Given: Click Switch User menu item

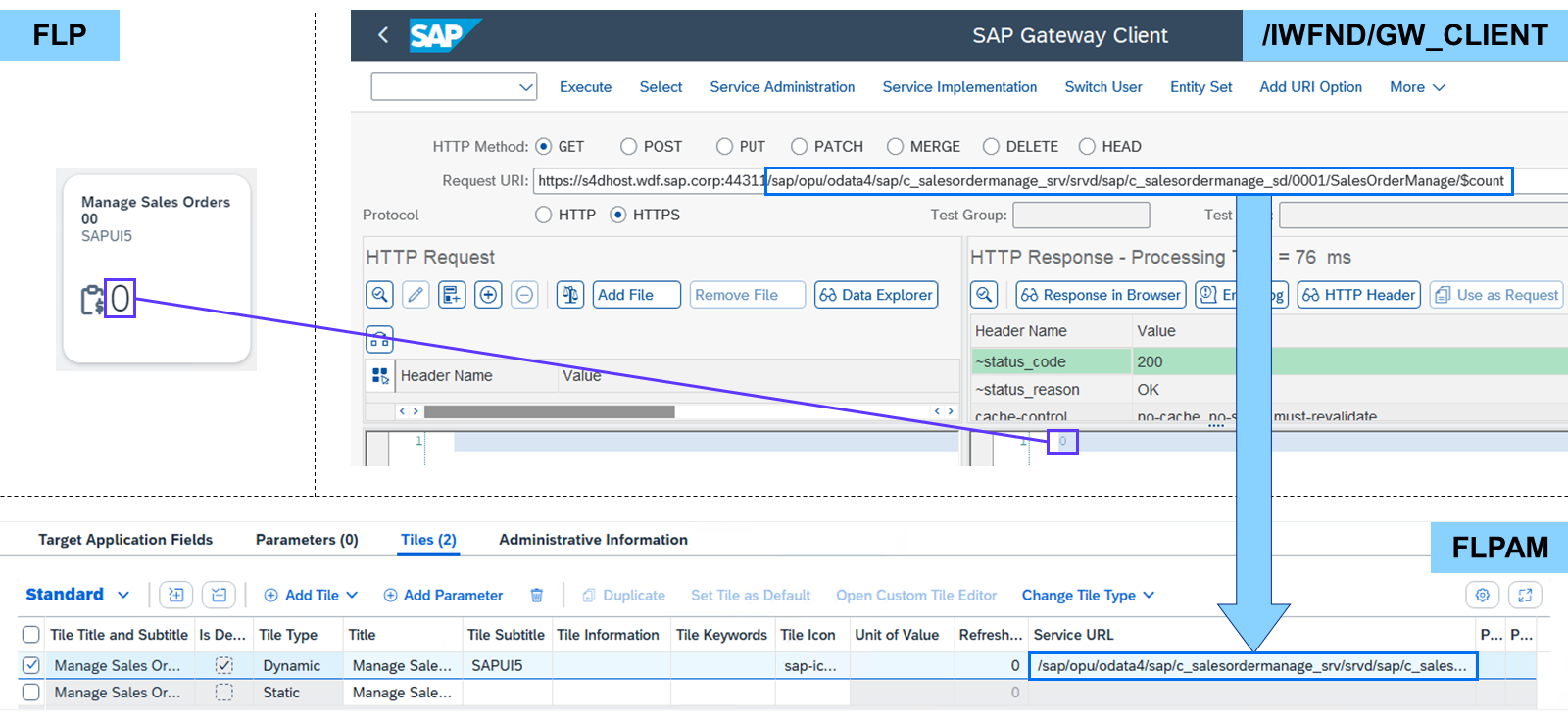Looking at the screenshot, I should pos(1103,87).
